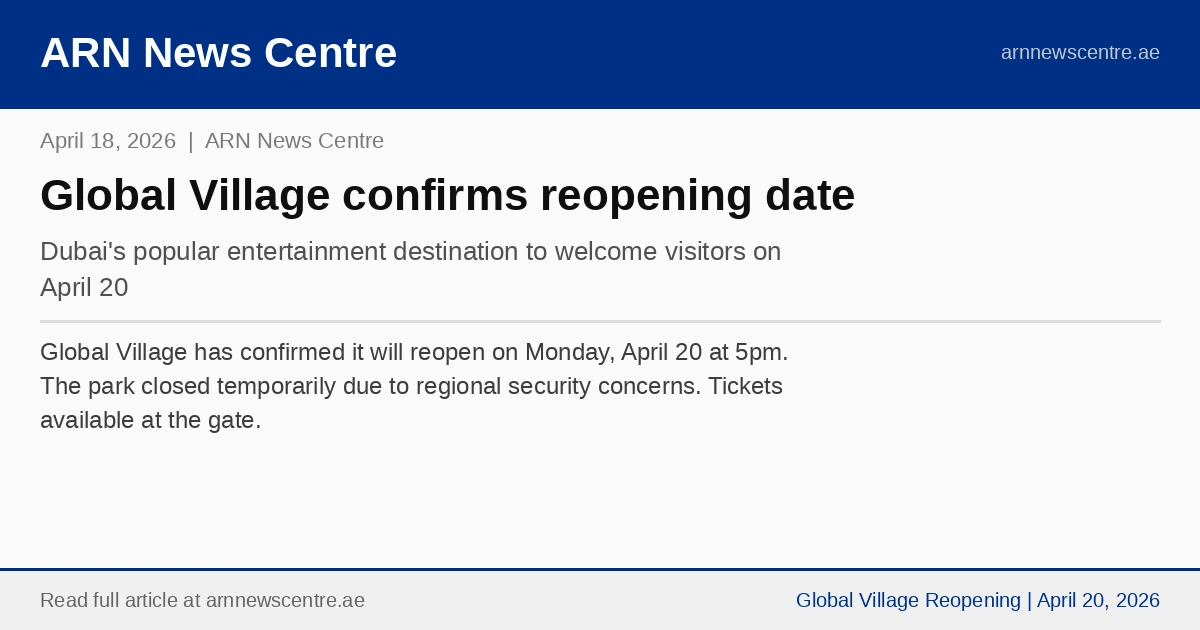Open headline "Global Village confirms reopening date"
The width and height of the screenshot is (1200, 630).
(x=447, y=196)
